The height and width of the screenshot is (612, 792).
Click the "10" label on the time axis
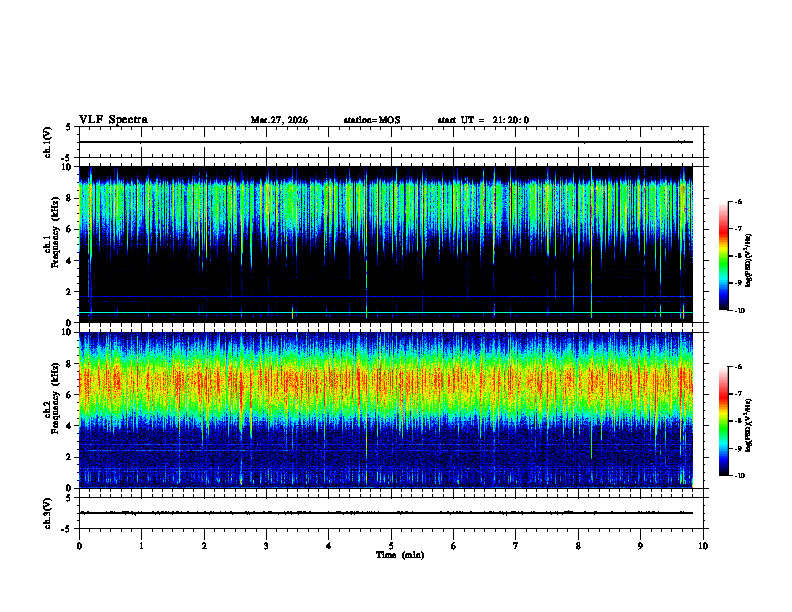(703, 546)
